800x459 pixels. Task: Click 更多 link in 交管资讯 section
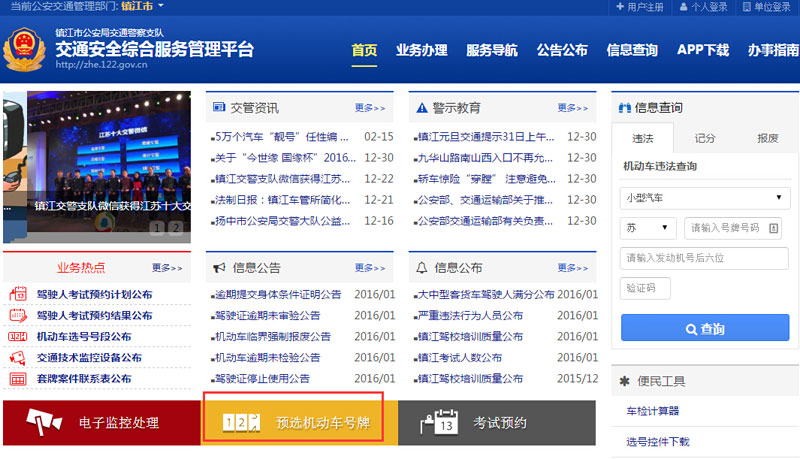(370, 108)
